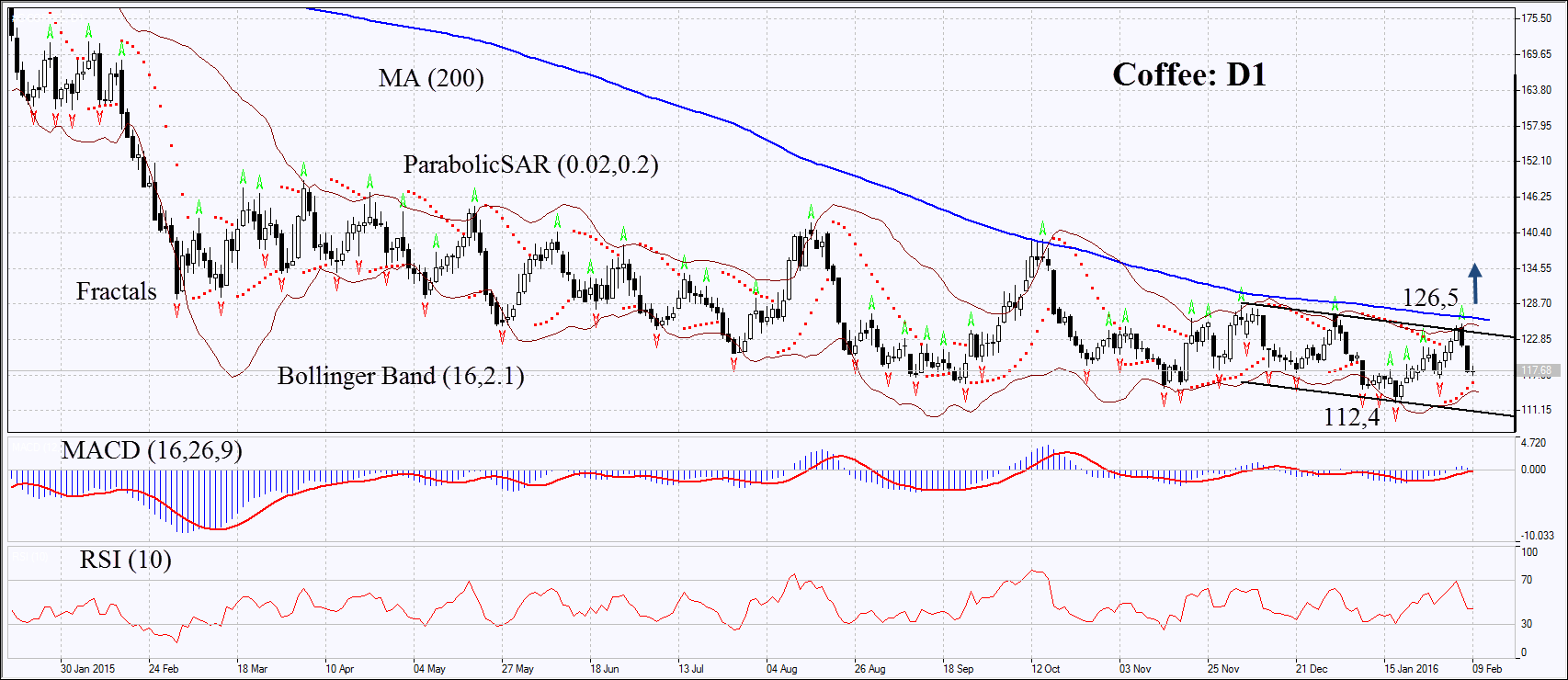1568x680 pixels.
Task: Click the '12 Oct' date label
Action: pyautogui.click(x=1046, y=669)
